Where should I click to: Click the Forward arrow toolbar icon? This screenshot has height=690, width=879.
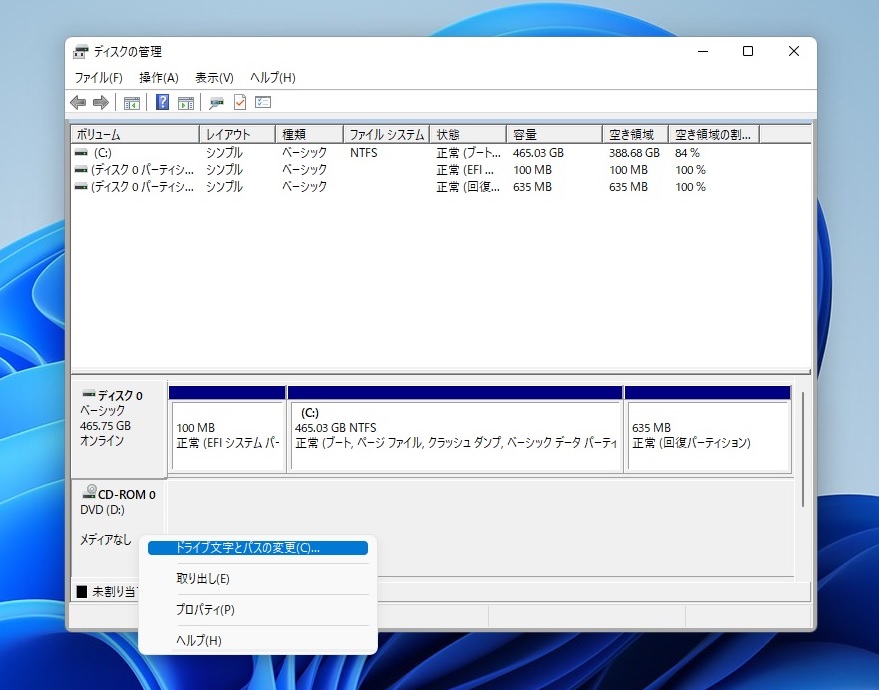100,103
